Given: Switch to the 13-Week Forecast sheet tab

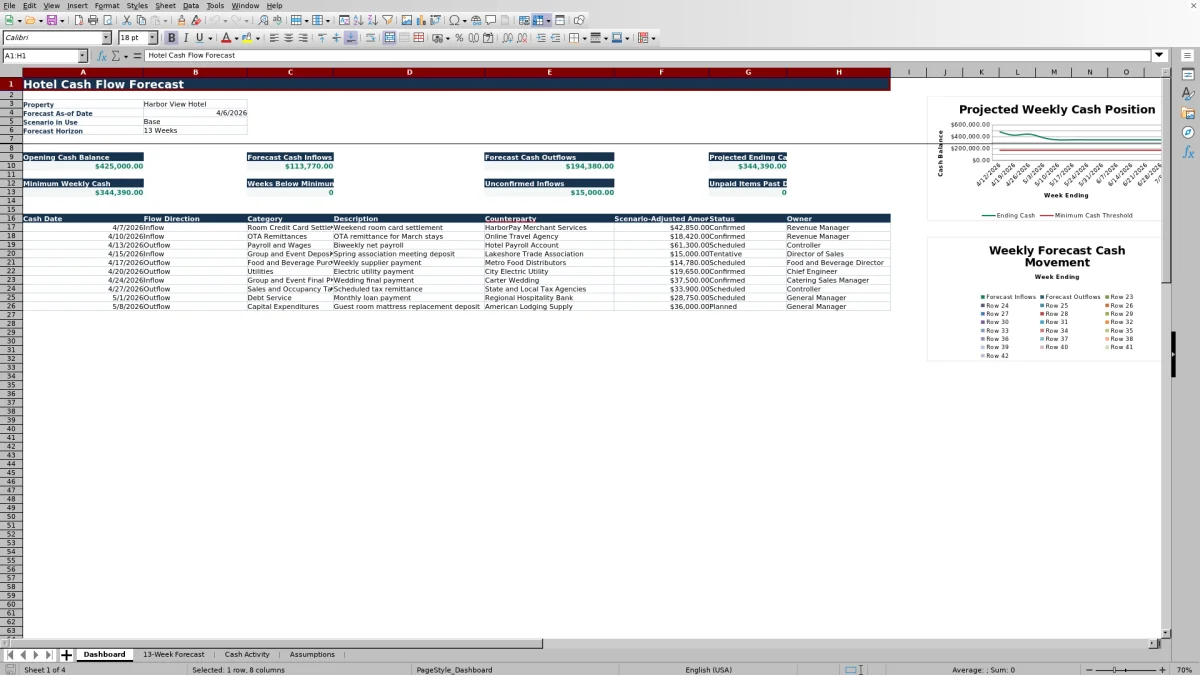Looking at the screenshot, I should click(173, 654).
